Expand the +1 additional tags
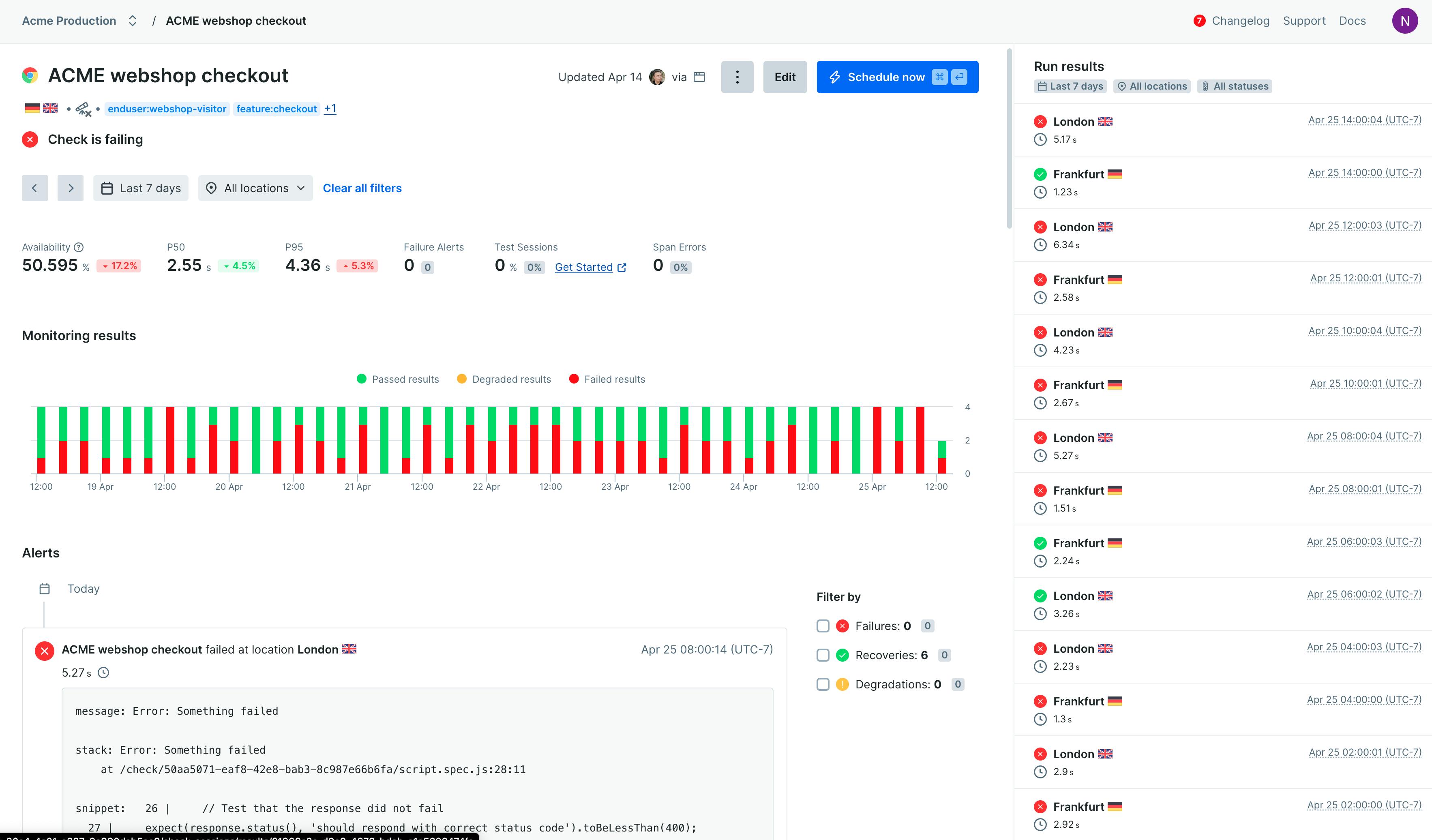Image resolution: width=1432 pixels, height=840 pixels. coord(330,109)
